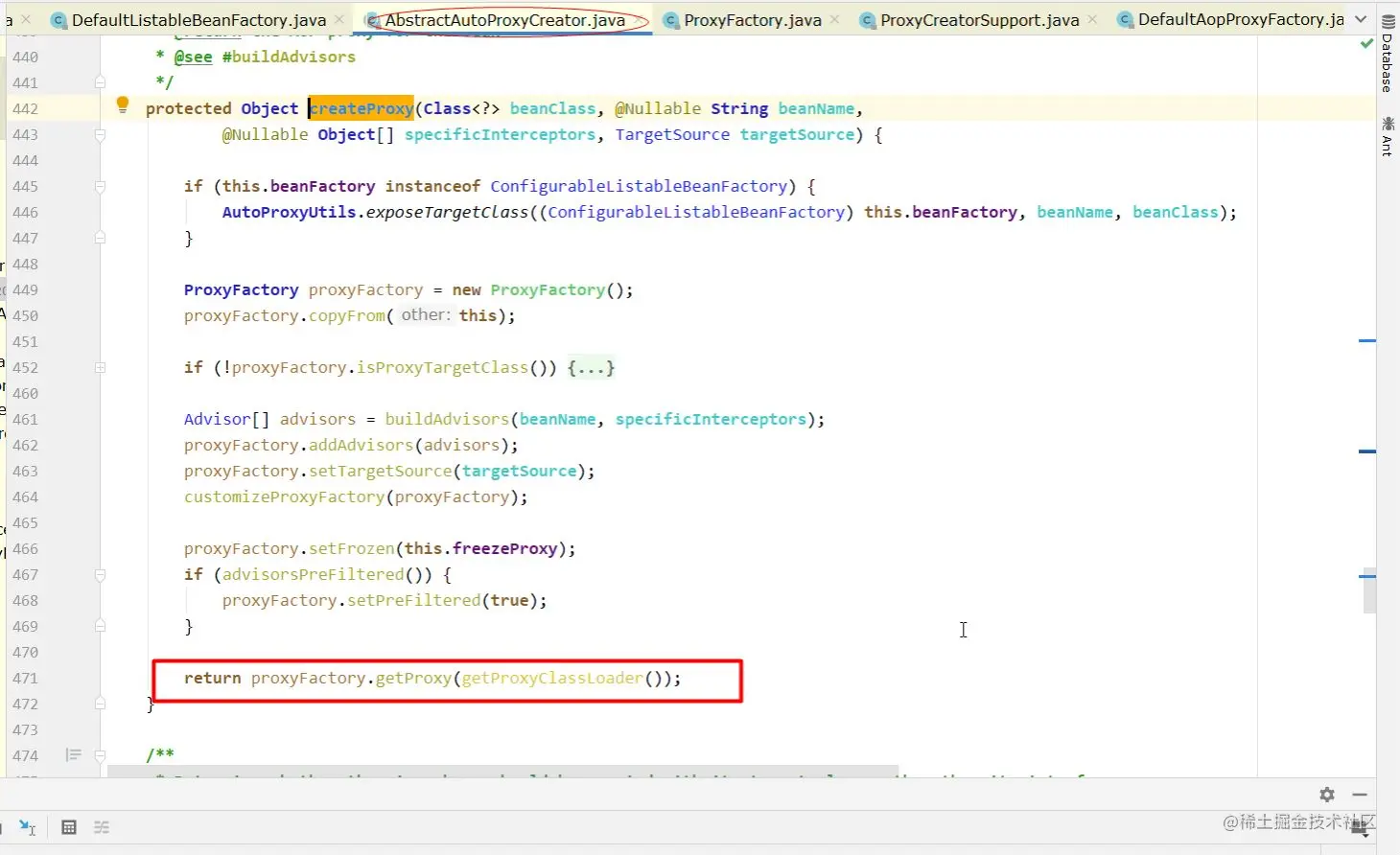Open the ProxyFactory.java tab
Viewport: 1400px width, 855px height.
[x=752, y=20]
